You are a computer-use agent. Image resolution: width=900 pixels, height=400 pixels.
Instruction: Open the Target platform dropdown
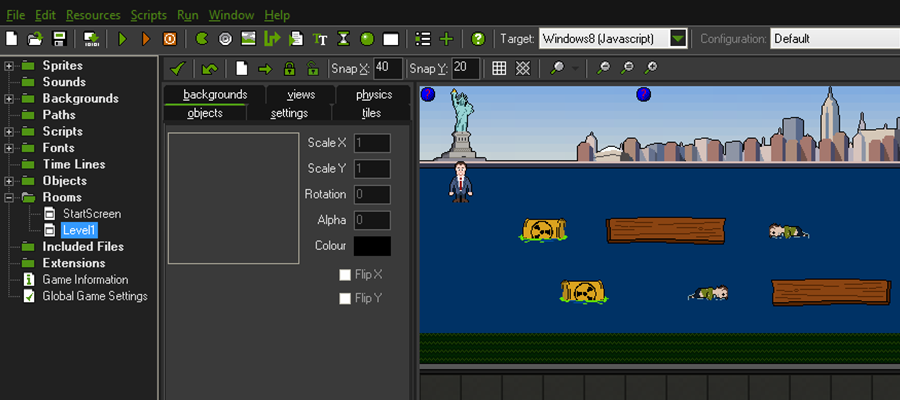[x=678, y=39]
